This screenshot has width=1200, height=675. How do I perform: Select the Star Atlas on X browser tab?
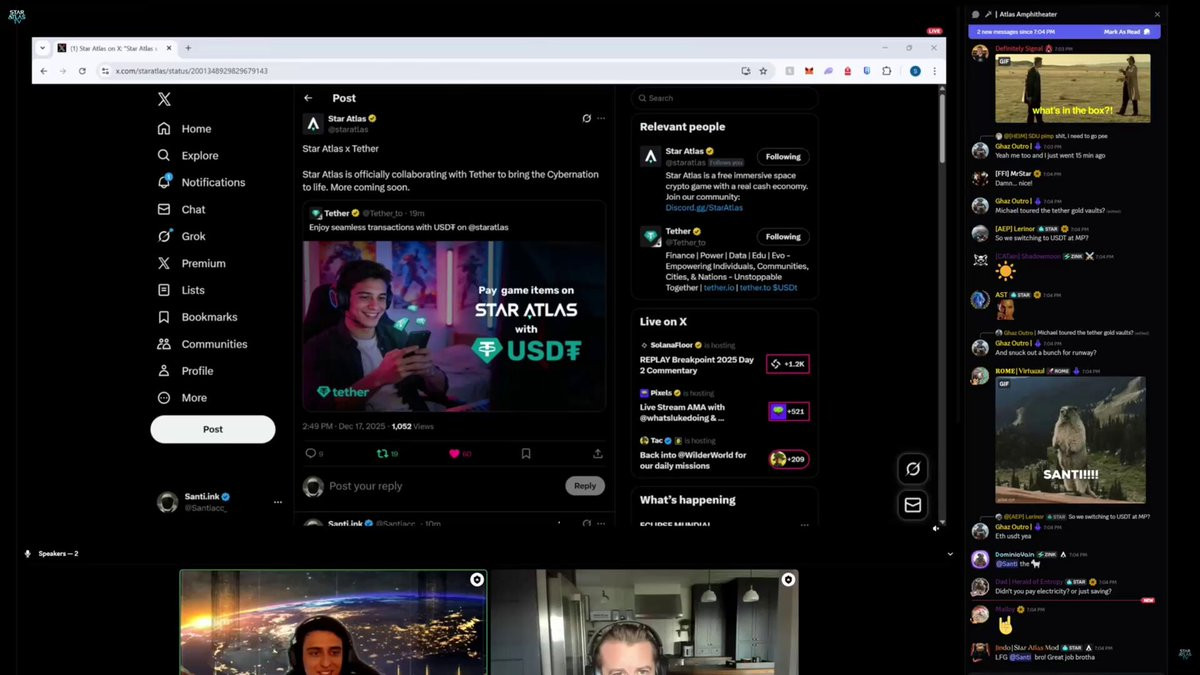(114, 48)
